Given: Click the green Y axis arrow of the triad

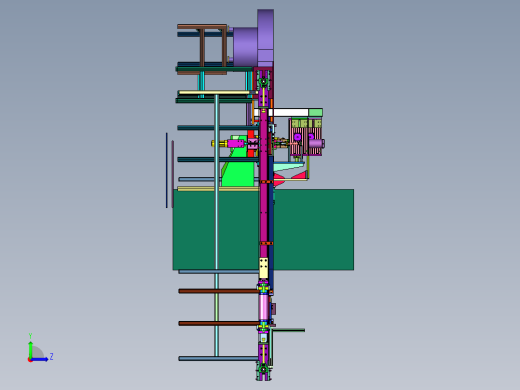Looking at the screenshot, I should [30, 349].
